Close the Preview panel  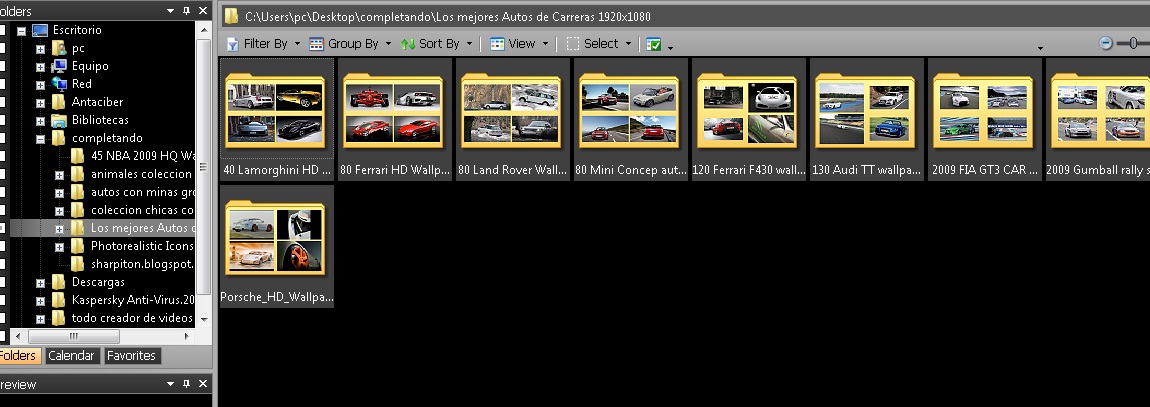click(x=203, y=384)
